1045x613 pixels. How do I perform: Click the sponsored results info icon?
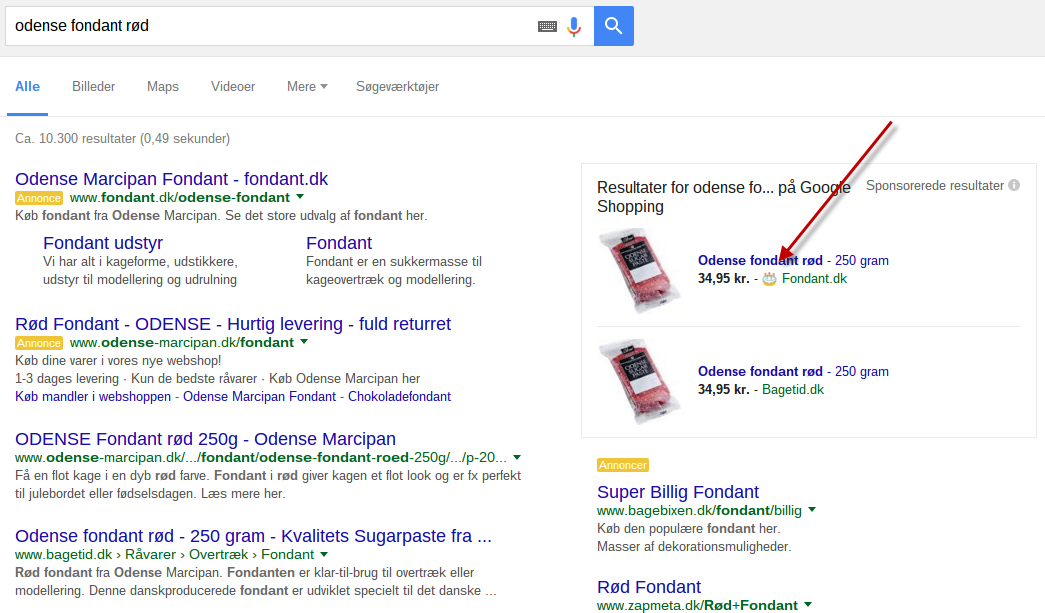(1014, 185)
